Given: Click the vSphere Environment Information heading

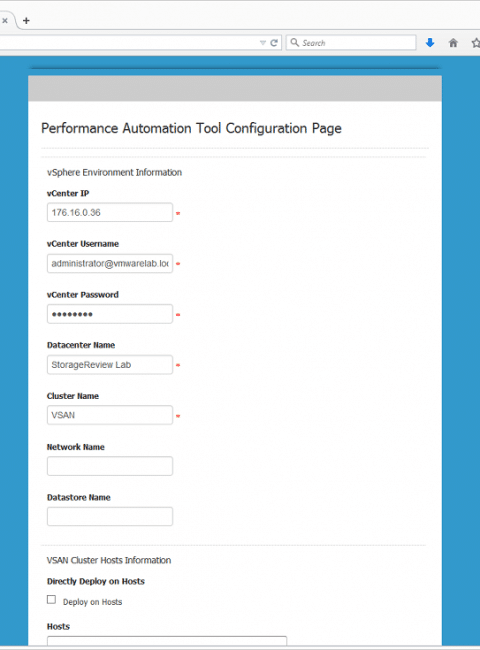Looking at the screenshot, I should click(114, 172).
